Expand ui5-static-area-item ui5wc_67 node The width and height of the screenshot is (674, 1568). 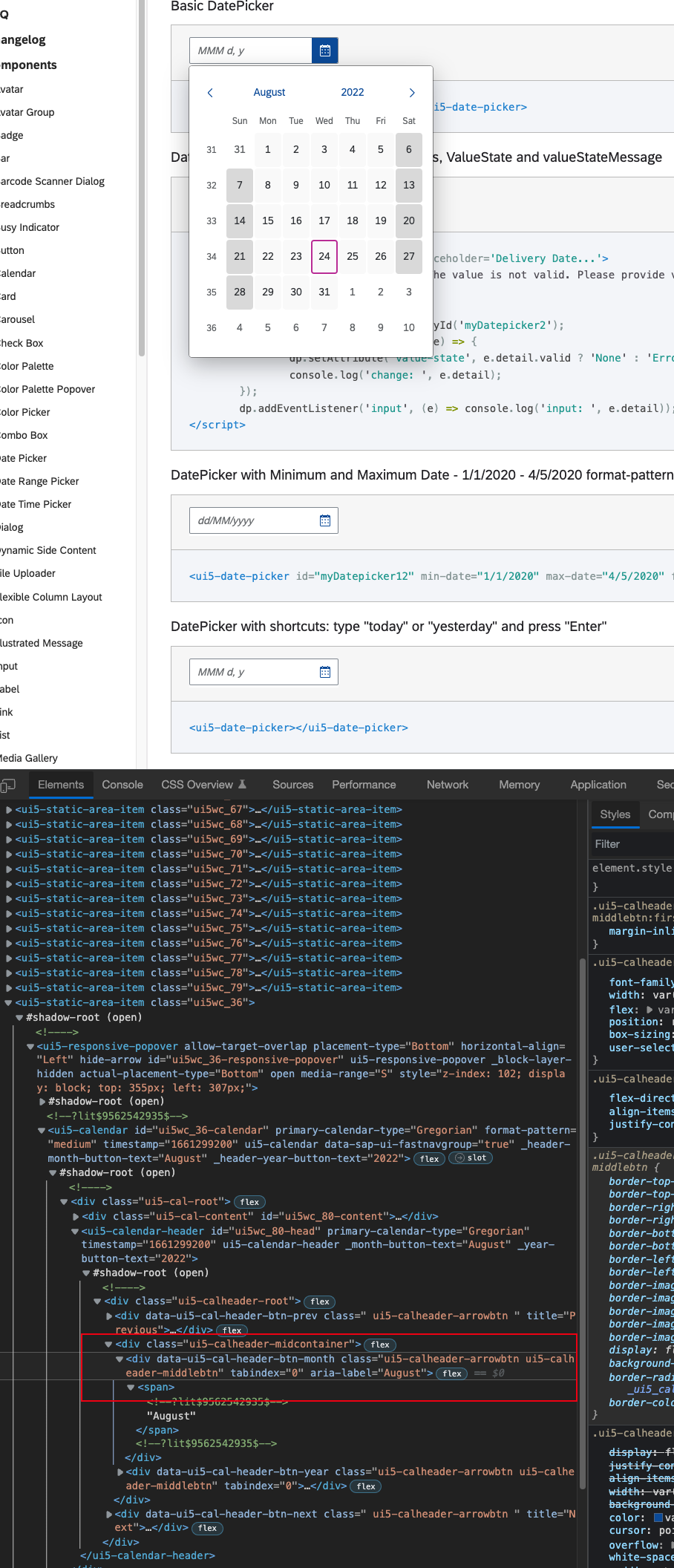(x=9, y=810)
